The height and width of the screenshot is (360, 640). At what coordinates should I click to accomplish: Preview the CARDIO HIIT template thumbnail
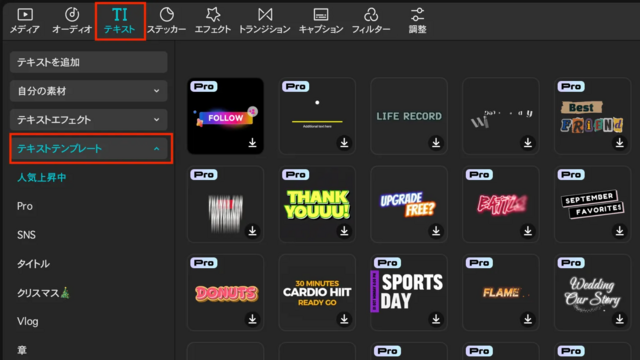point(317,292)
